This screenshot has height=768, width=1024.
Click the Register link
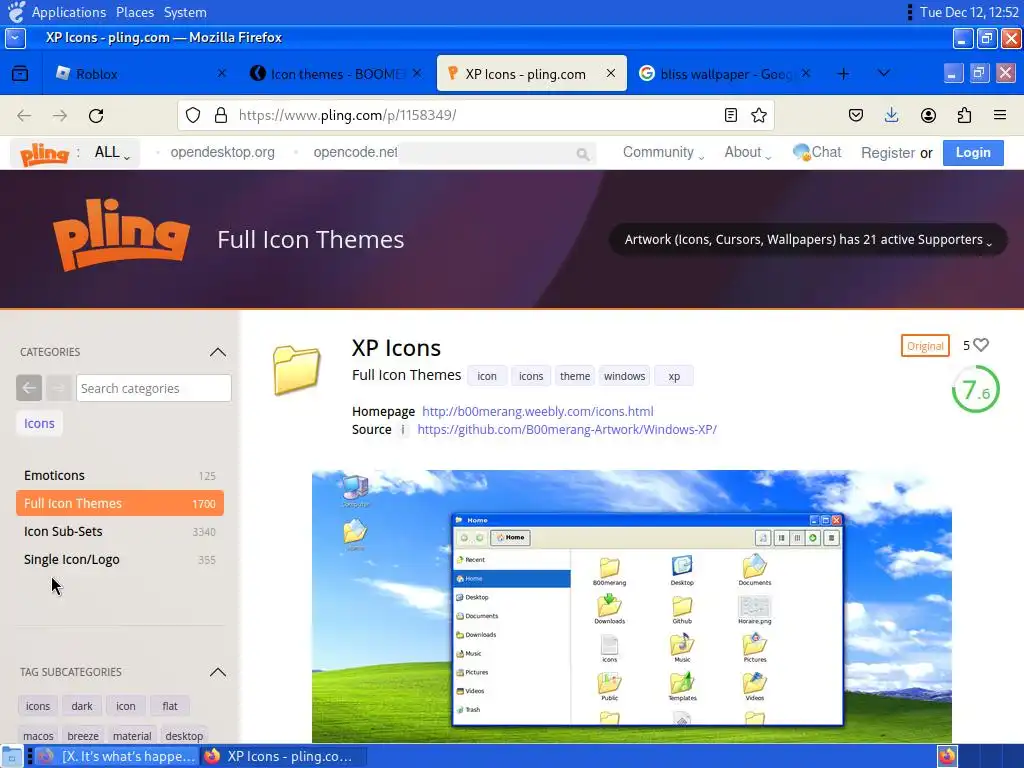click(x=888, y=153)
